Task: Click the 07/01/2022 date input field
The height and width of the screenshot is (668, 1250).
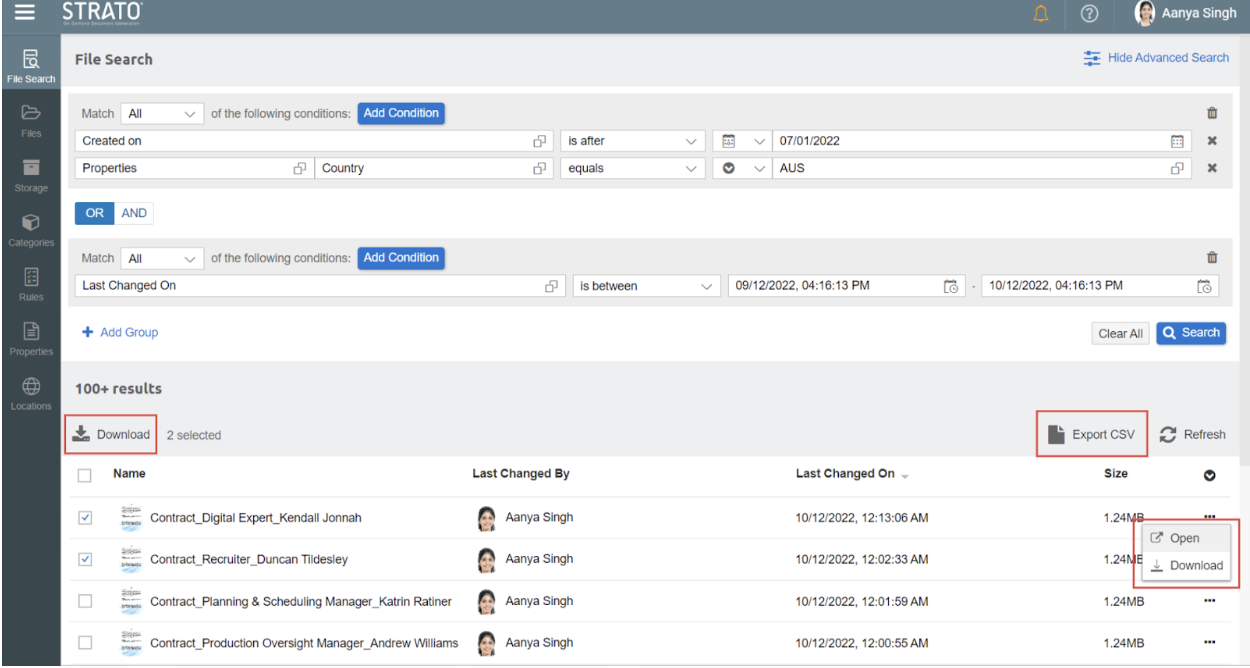Action: coord(968,141)
